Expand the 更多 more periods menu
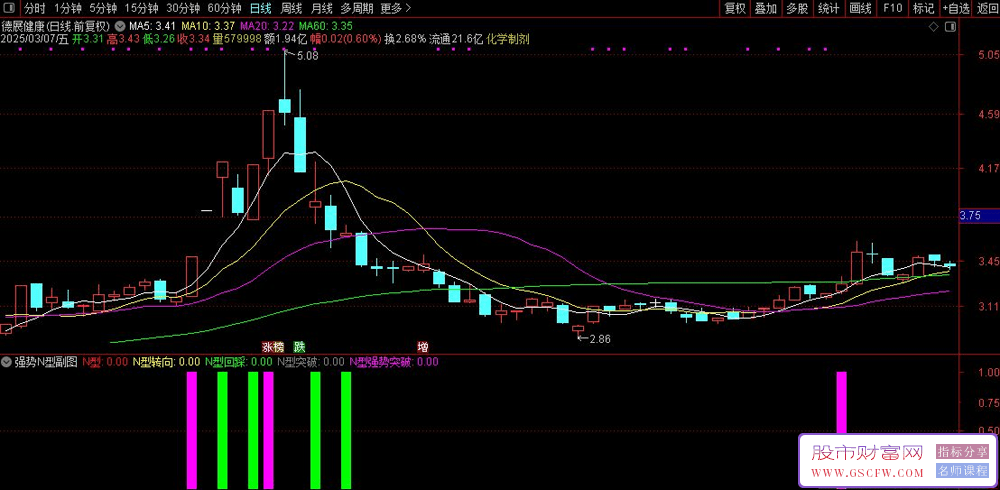This screenshot has width=1000, height=490. coord(396,8)
